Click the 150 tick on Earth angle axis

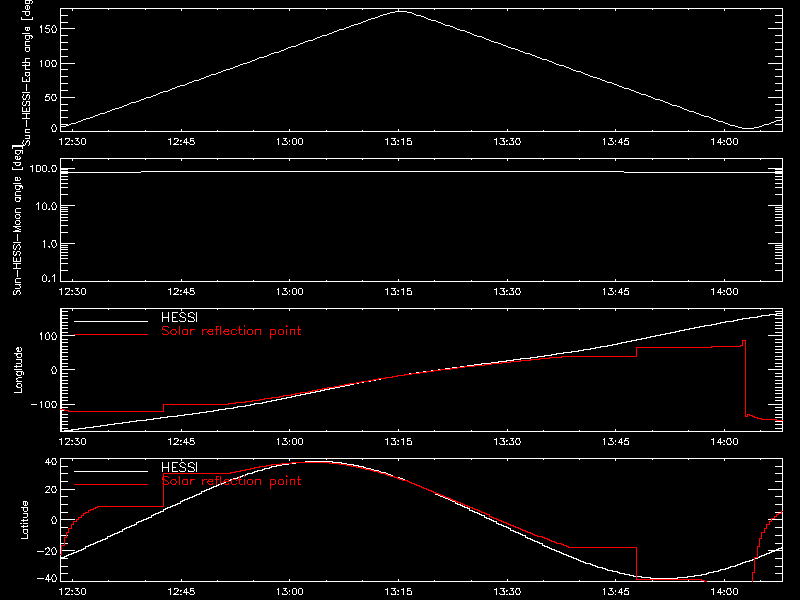click(48, 29)
